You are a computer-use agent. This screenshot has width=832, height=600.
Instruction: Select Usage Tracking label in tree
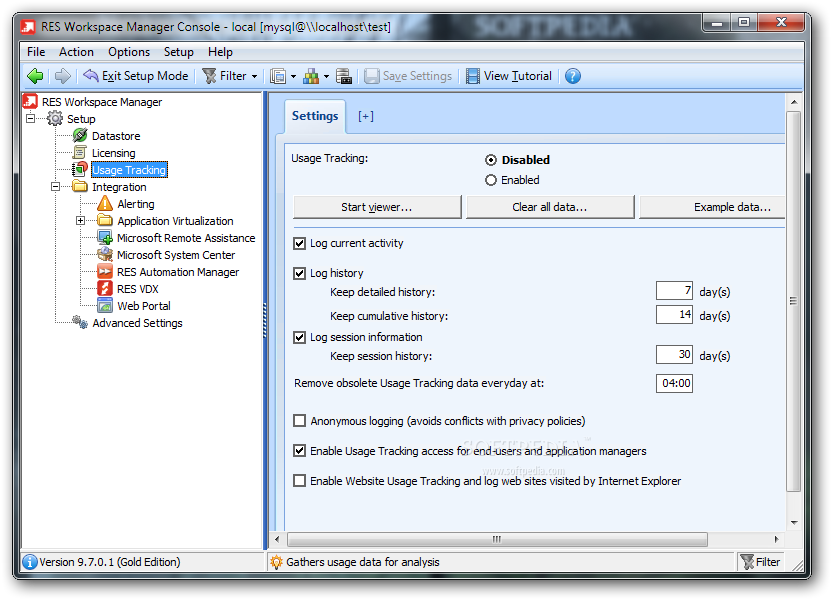pos(129,170)
